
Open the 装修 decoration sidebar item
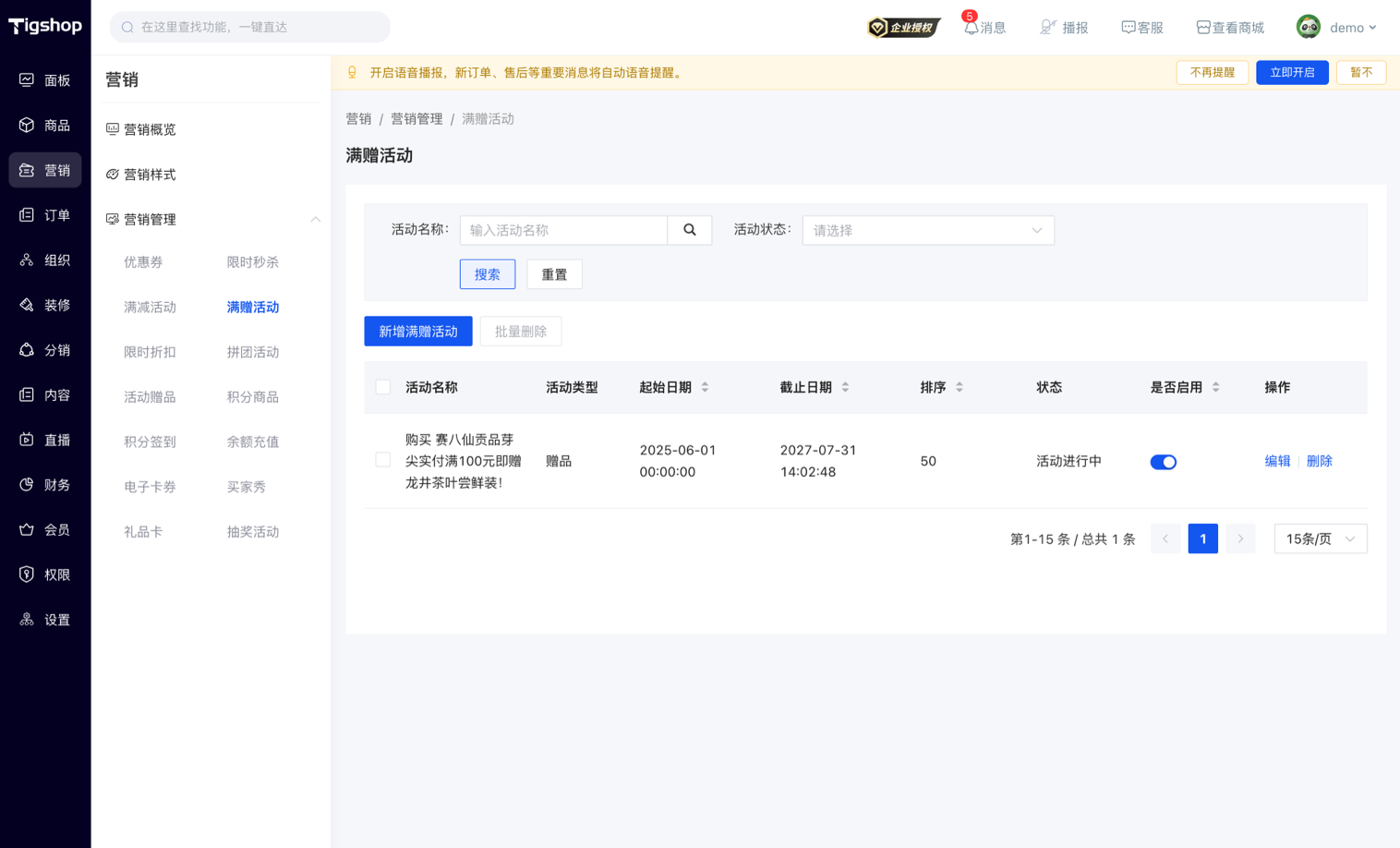tap(45, 305)
